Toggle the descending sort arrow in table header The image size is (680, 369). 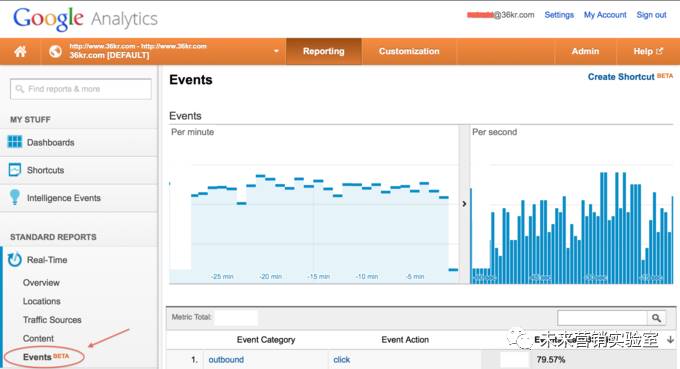coord(670,340)
